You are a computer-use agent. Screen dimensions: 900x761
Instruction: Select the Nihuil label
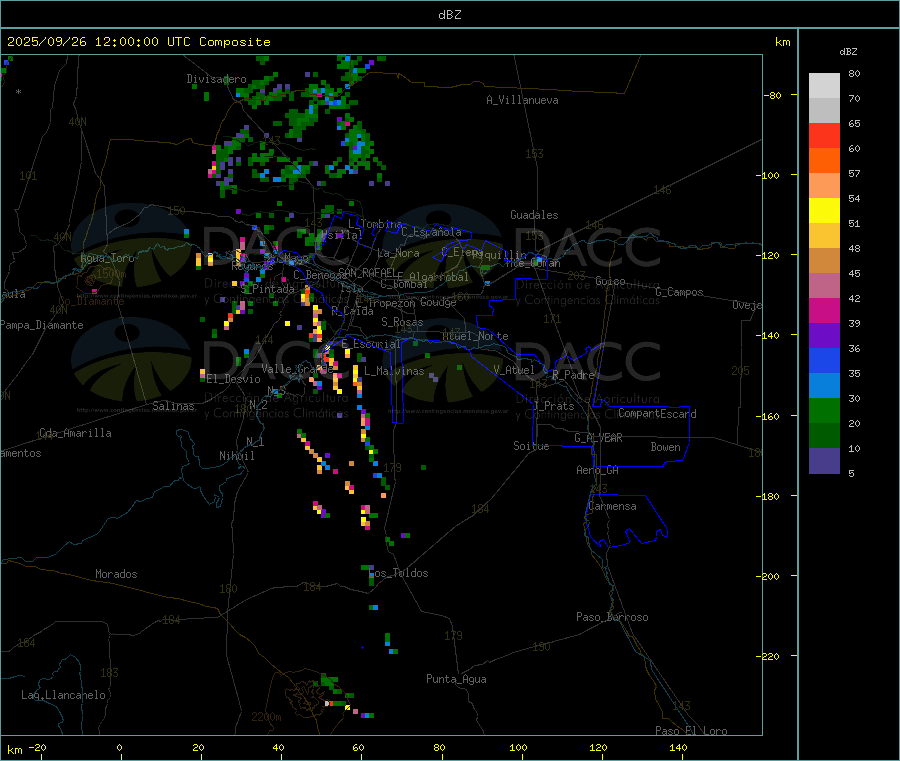pyautogui.click(x=236, y=456)
